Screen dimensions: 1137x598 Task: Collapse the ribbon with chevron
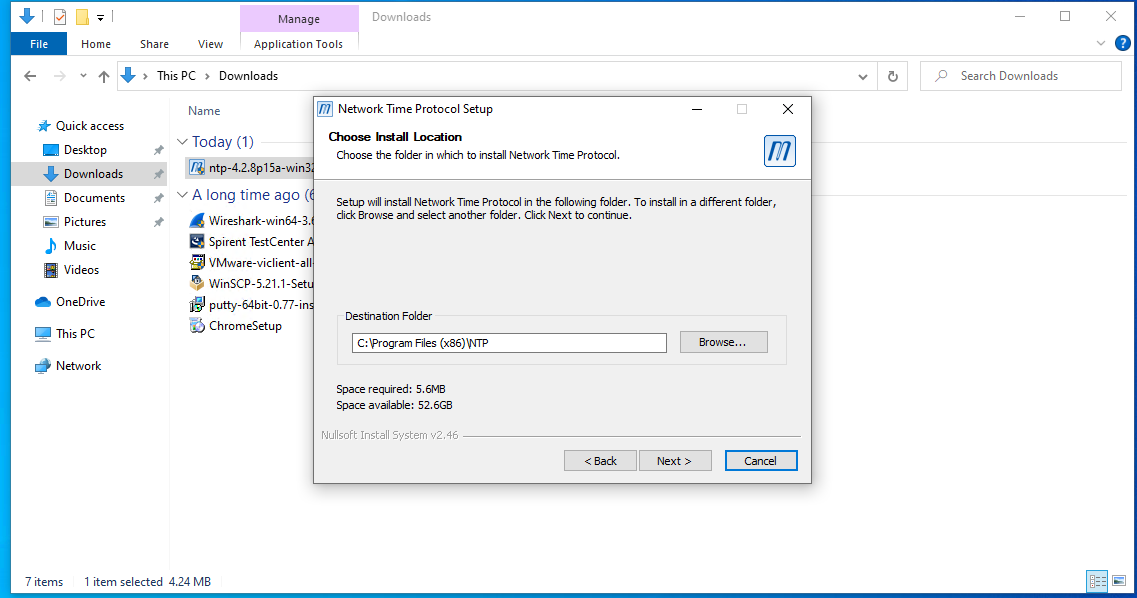(1101, 43)
